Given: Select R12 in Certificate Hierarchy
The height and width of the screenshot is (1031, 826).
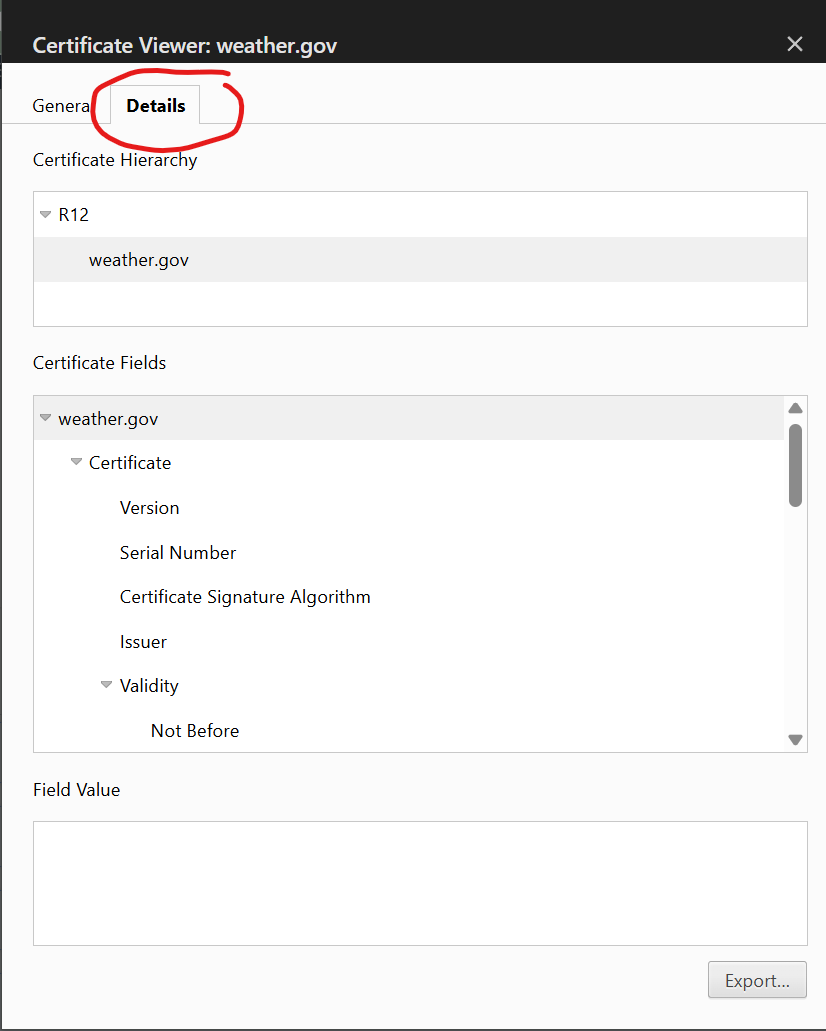Looking at the screenshot, I should click(x=420, y=214).
